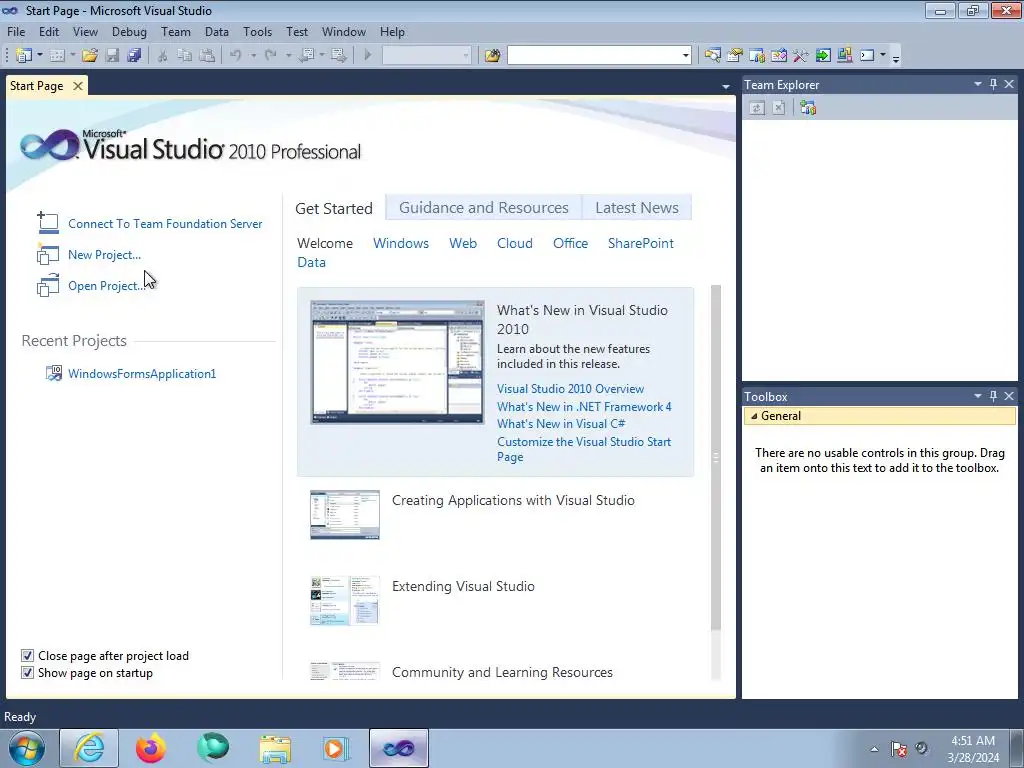
Task: Open Solution Explorer from the toolbar icon
Action: click(712, 56)
